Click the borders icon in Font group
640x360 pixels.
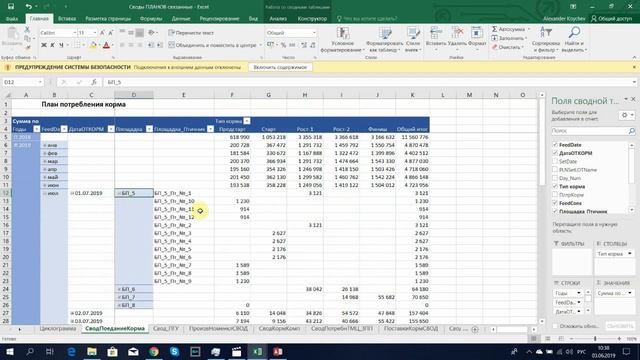point(77,45)
